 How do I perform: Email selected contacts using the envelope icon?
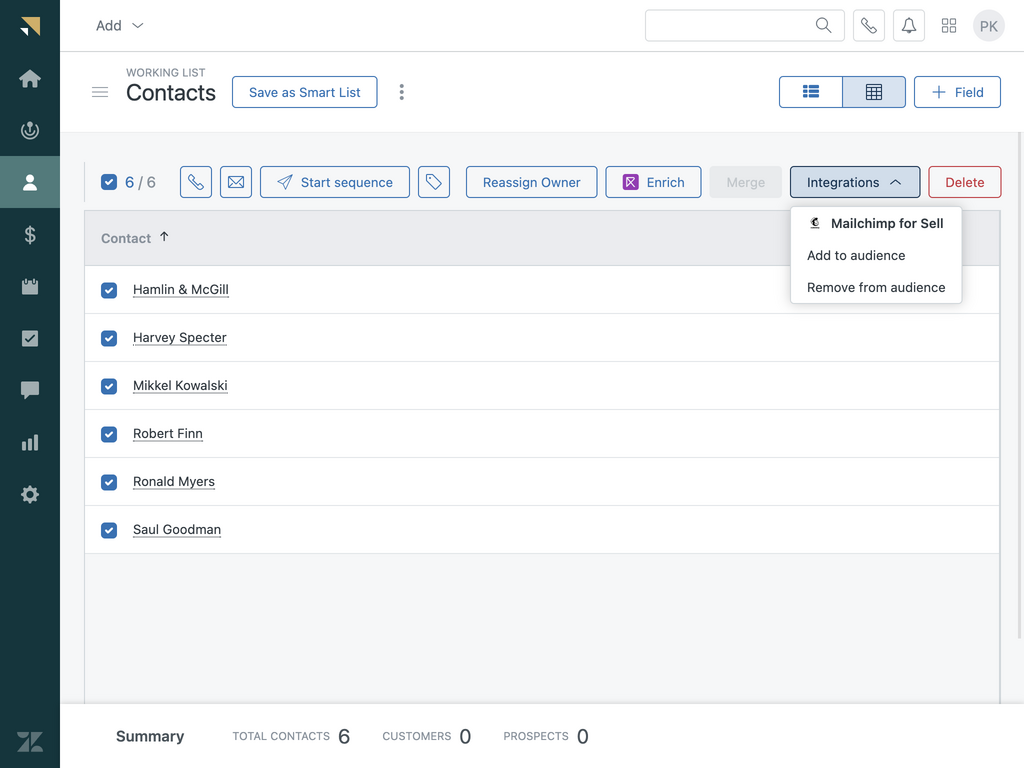pos(236,182)
